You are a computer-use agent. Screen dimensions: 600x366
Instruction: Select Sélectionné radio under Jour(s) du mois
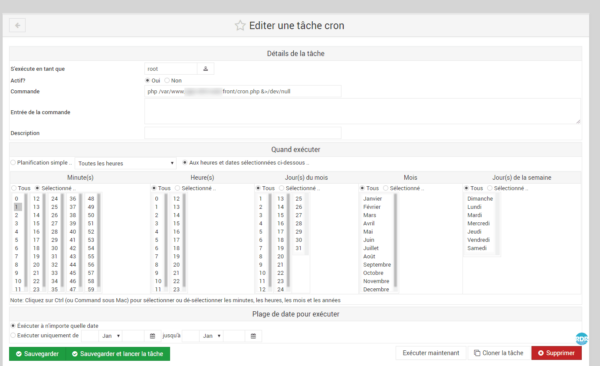coord(282,188)
